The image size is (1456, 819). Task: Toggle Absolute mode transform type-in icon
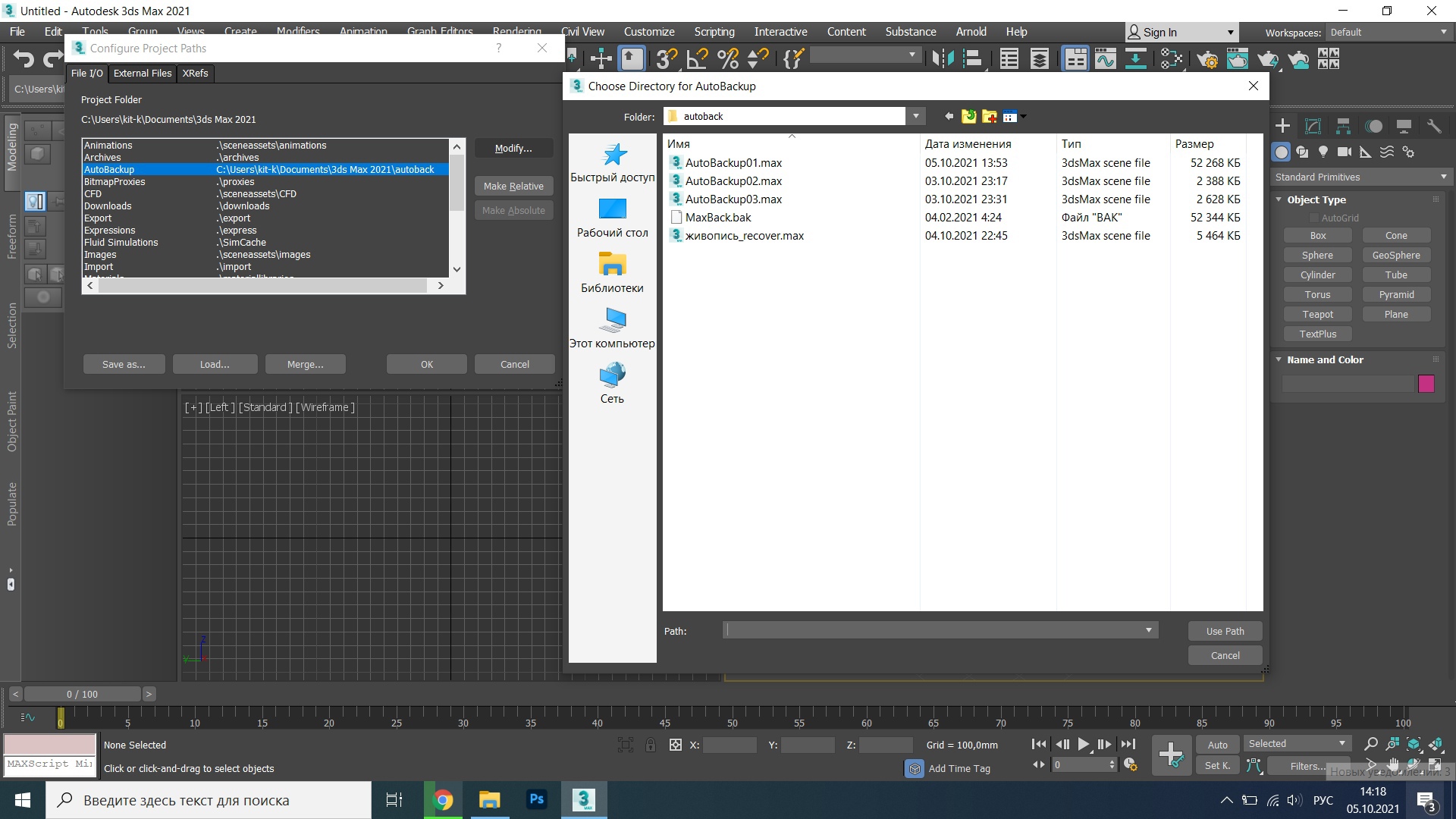tap(676, 745)
